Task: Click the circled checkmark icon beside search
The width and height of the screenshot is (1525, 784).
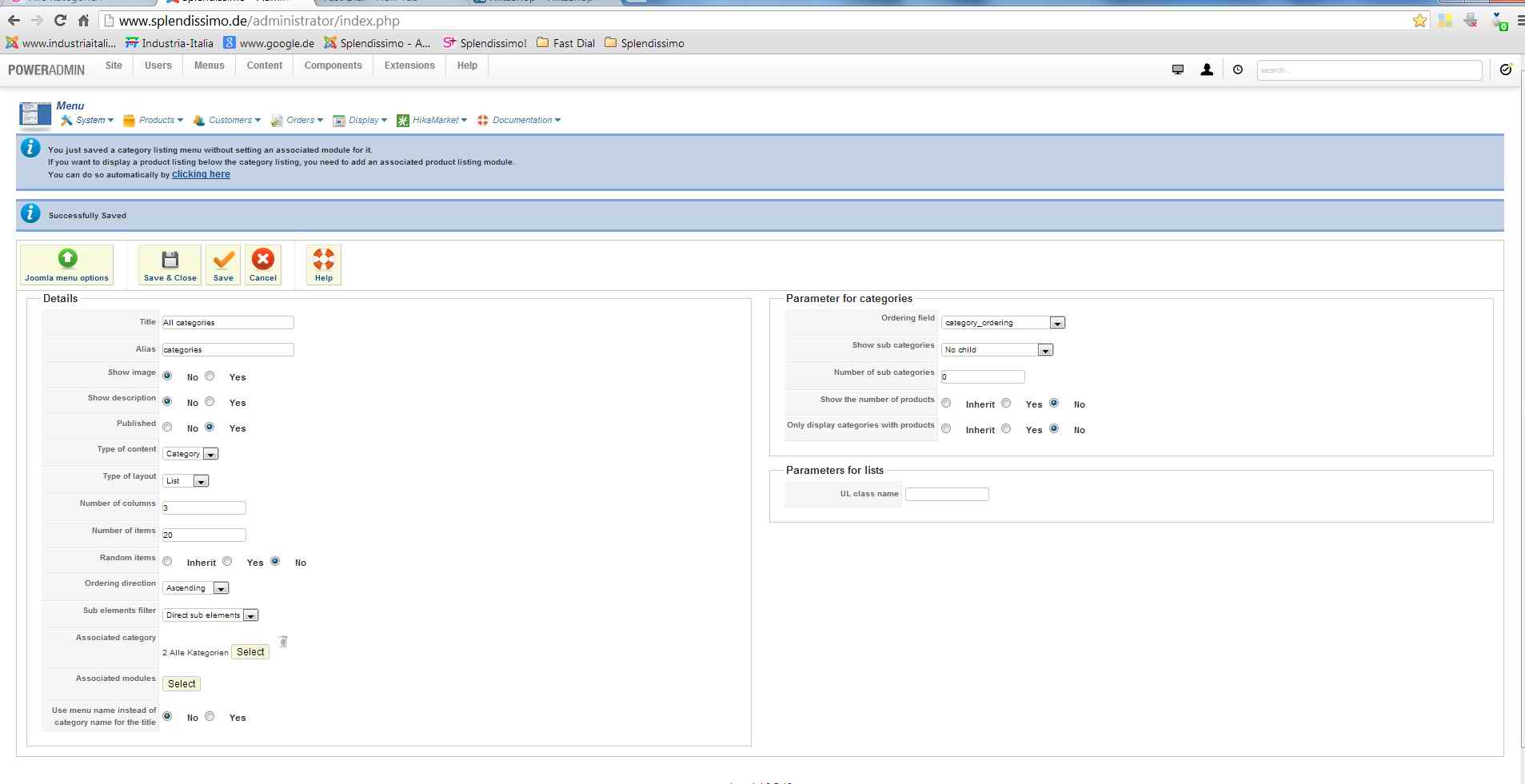Action: point(1506,70)
